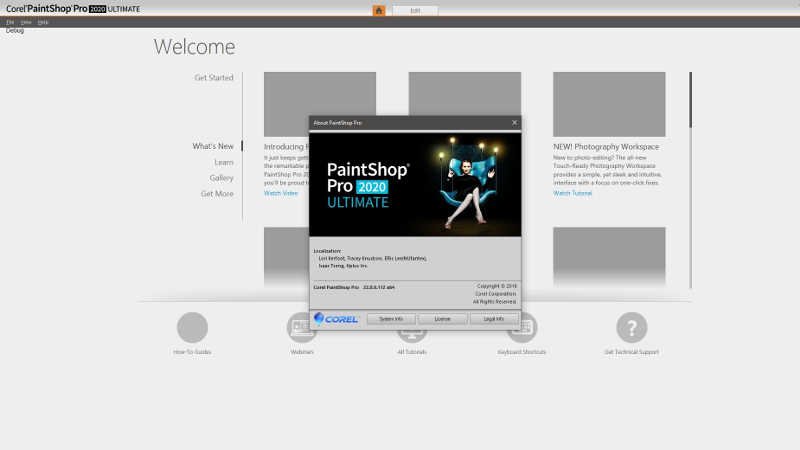
Task: Open the Home tab with house icon
Action: tap(379, 10)
